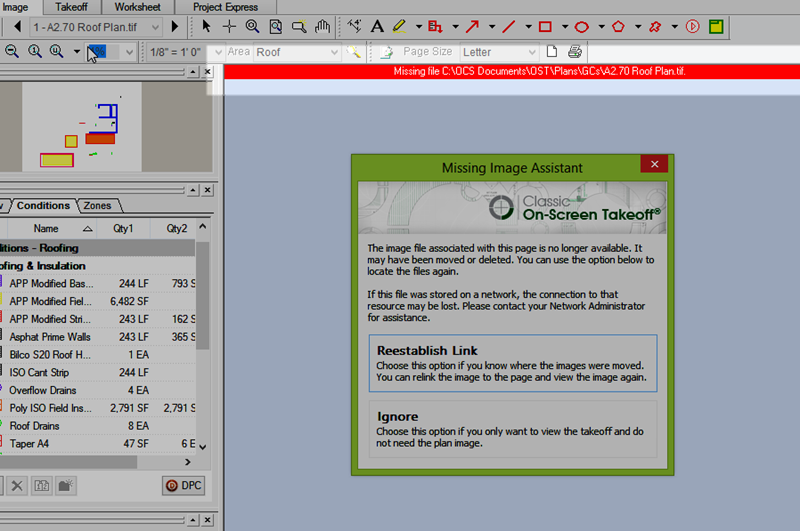Click the delete X icon beside DPC
The width and height of the screenshot is (800, 531).
point(17,486)
